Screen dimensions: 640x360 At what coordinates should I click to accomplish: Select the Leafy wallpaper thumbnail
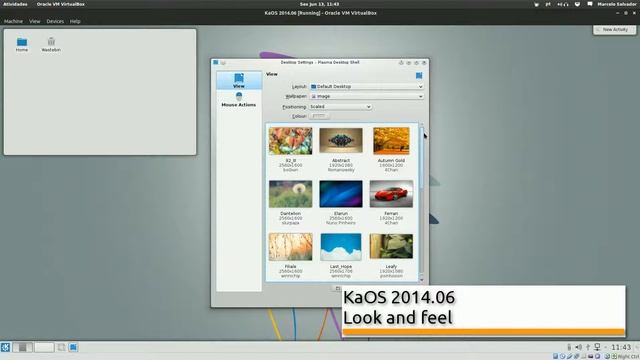tap(391, 247)
